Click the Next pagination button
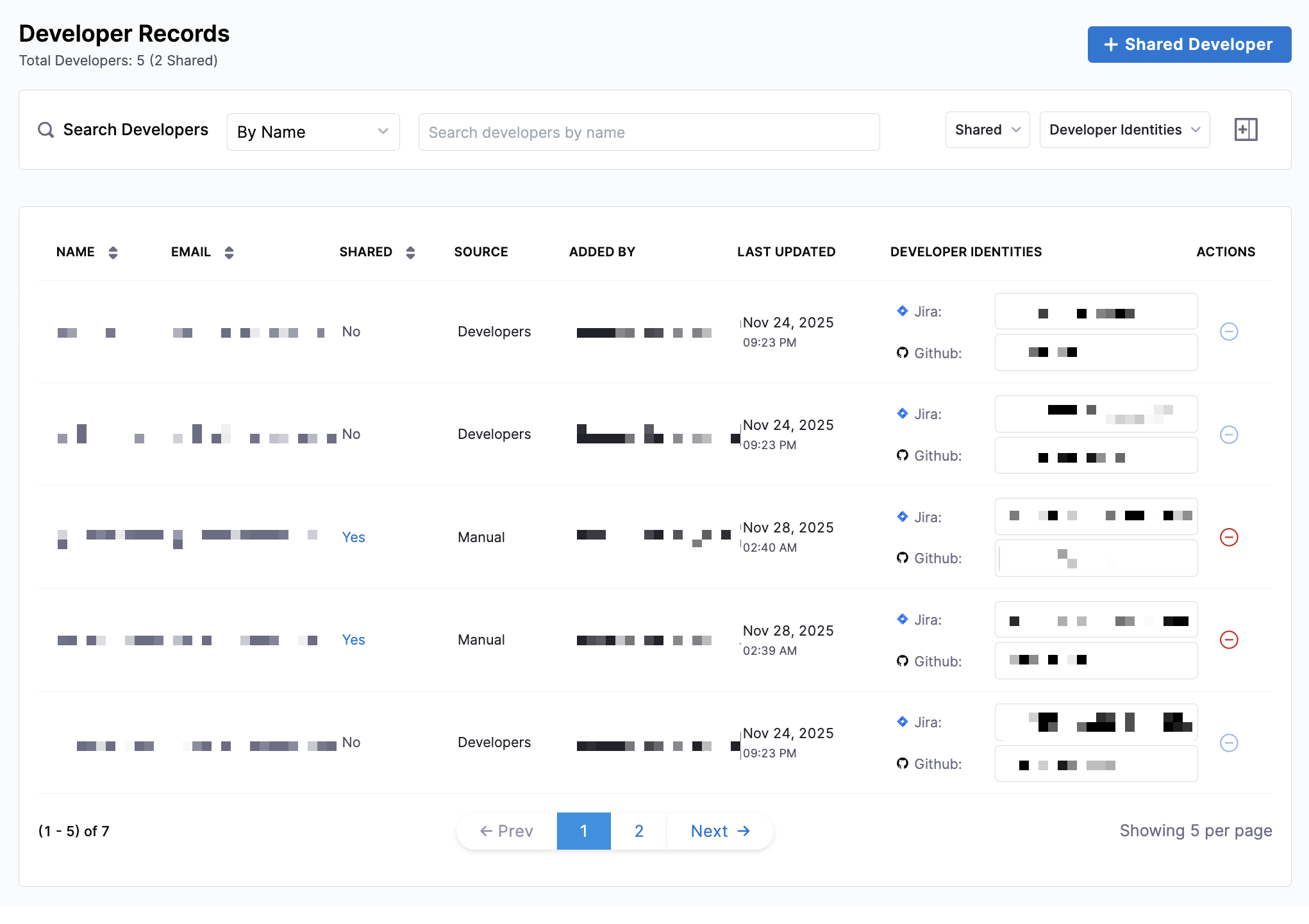 tap(720, 831)
